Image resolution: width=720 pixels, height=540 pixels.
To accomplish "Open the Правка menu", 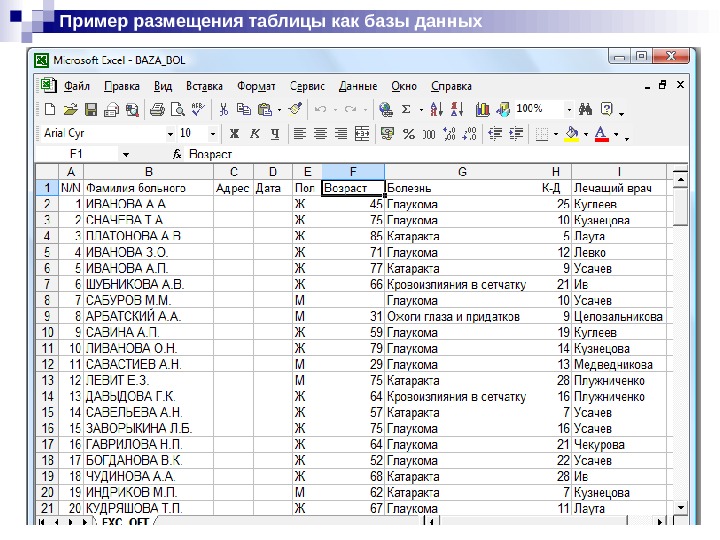I will click(122, 86).
